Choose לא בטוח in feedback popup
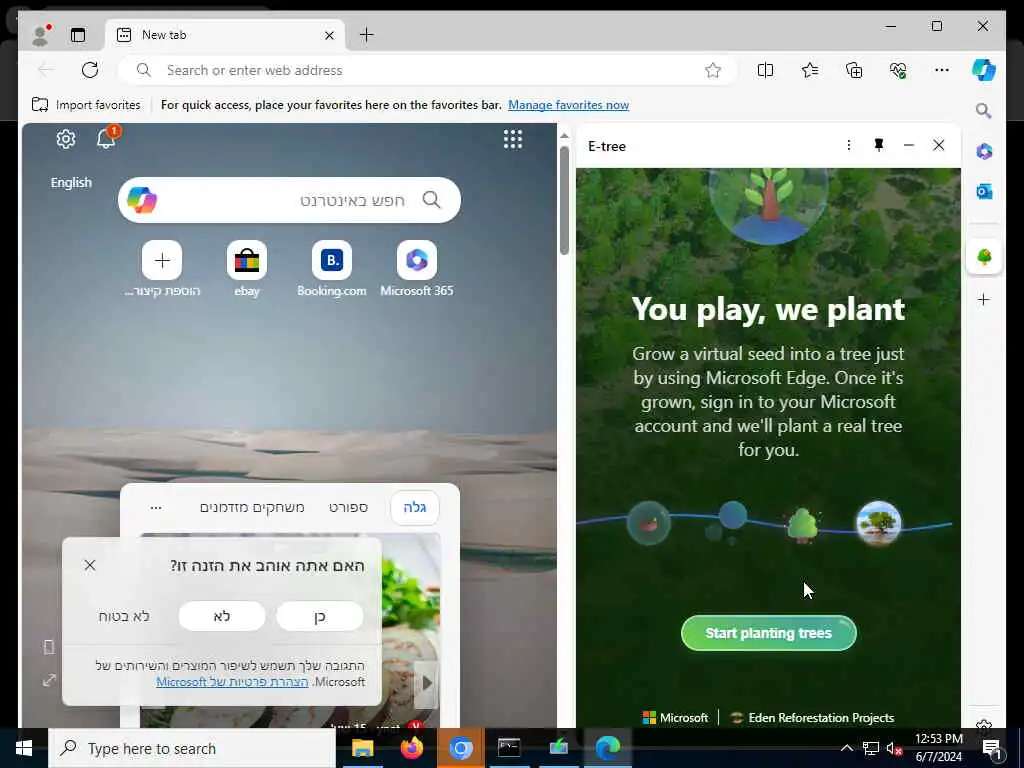Screen dimensions: 1024x768 pos(124,616)
